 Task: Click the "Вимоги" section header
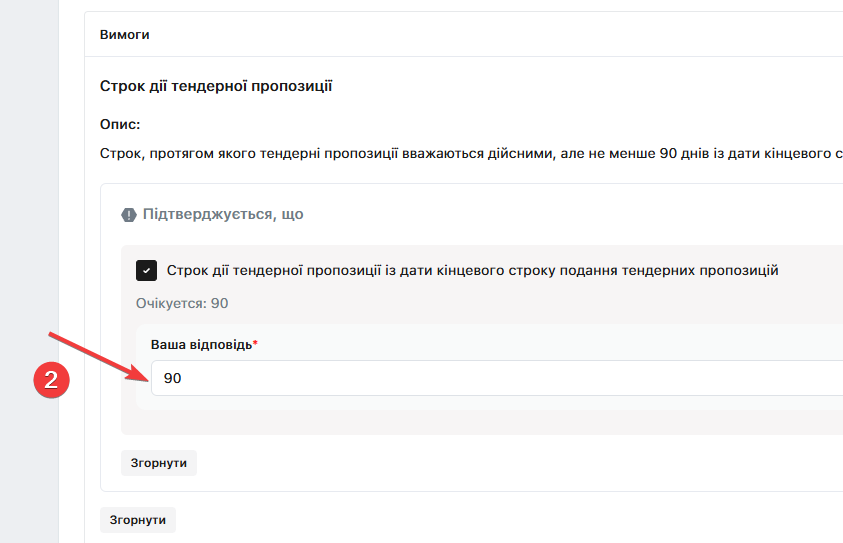pyautogui.click(x=125, y=35)
